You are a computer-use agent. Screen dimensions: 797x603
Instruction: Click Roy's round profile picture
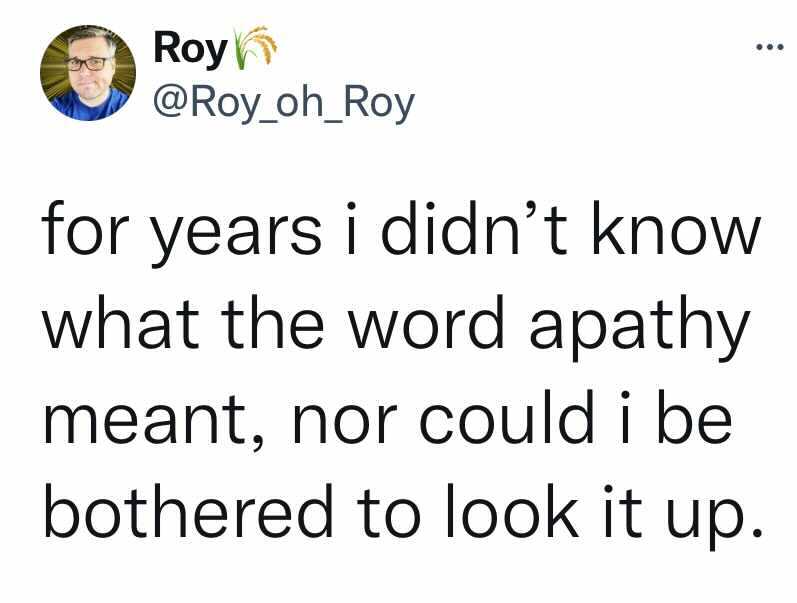pos(88,73)
